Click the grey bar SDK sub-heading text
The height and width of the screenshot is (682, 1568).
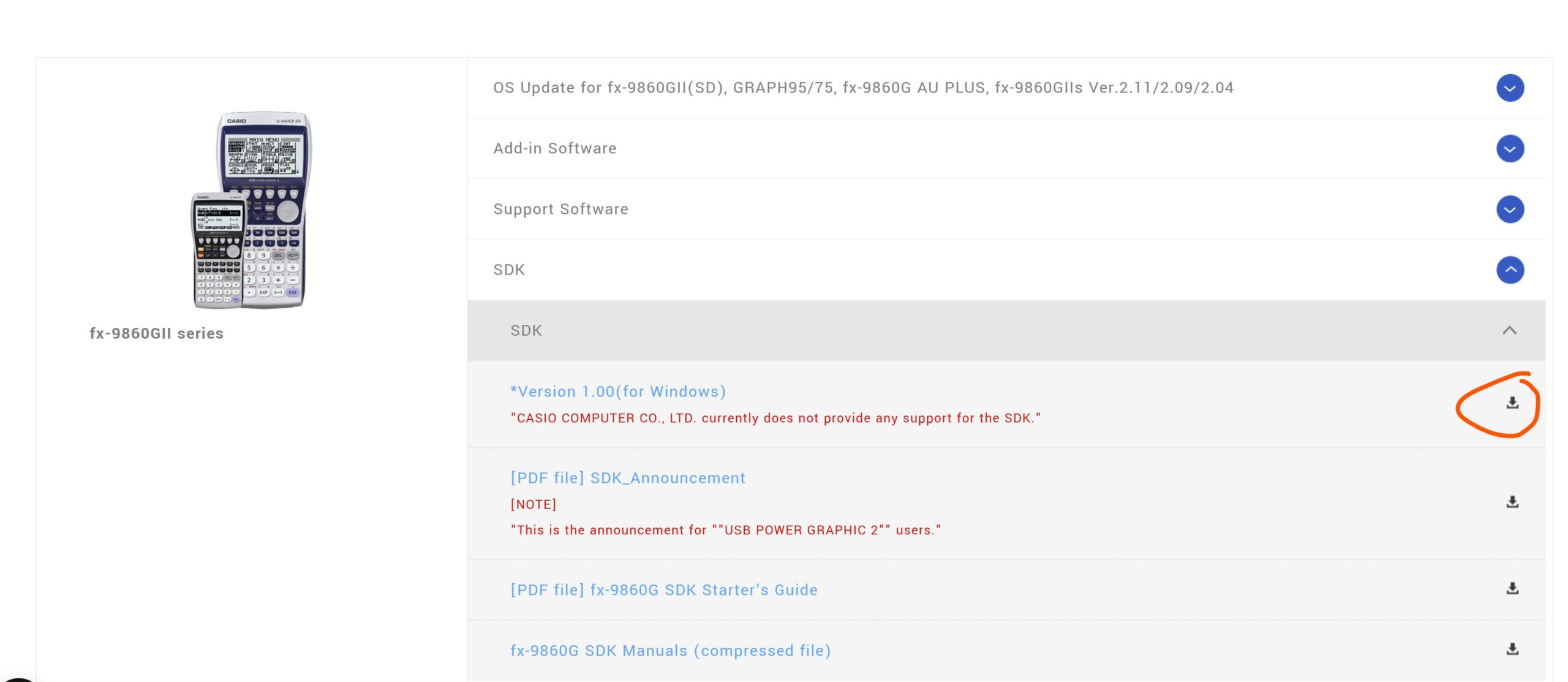[526, 330]
